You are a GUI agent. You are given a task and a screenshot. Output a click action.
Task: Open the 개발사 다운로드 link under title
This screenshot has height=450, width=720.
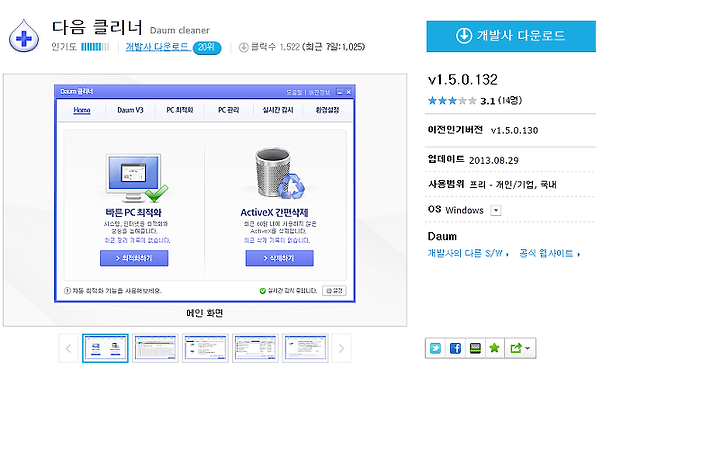tap(157, 47)
